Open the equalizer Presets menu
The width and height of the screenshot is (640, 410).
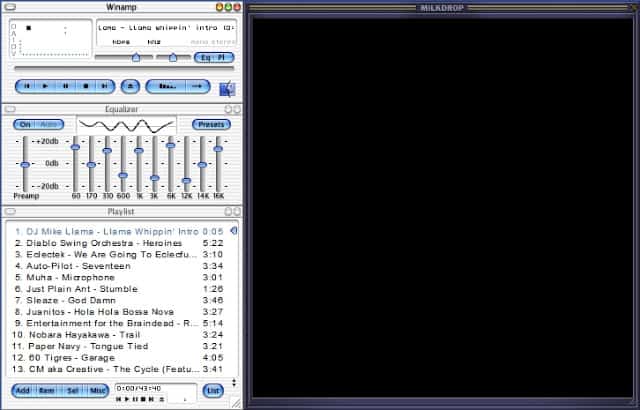[x=211, y=124]
